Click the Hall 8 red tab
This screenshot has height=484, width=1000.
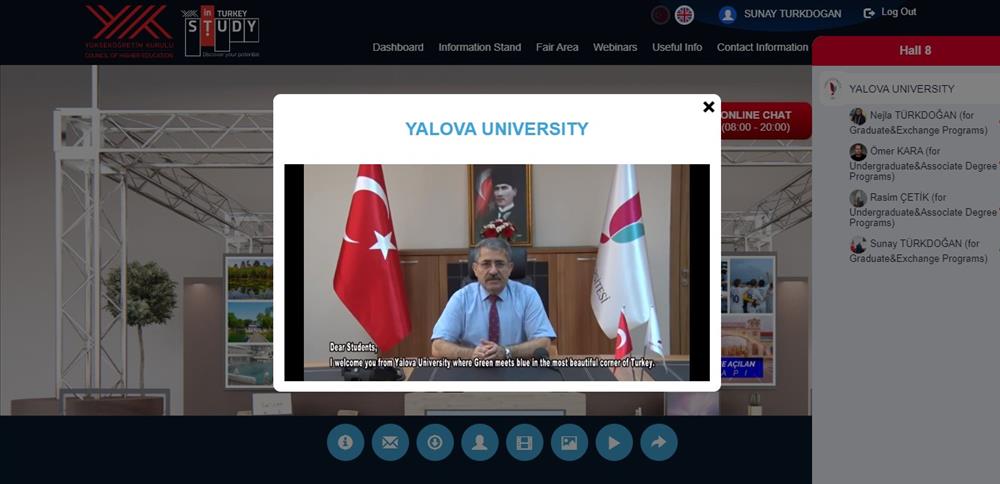coord(906,50)
